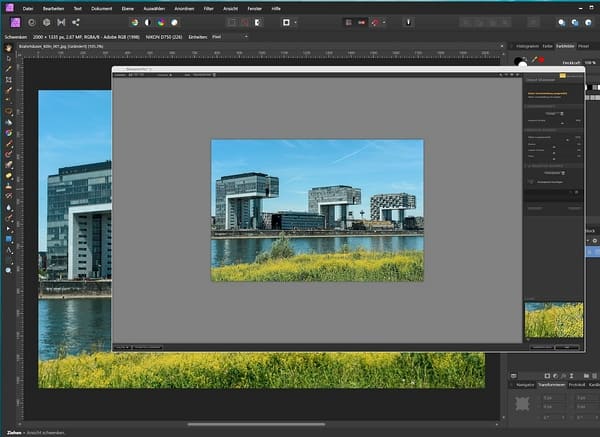Open the Bearbeiten menu
The image size is (600, 437).
point(53,8)
